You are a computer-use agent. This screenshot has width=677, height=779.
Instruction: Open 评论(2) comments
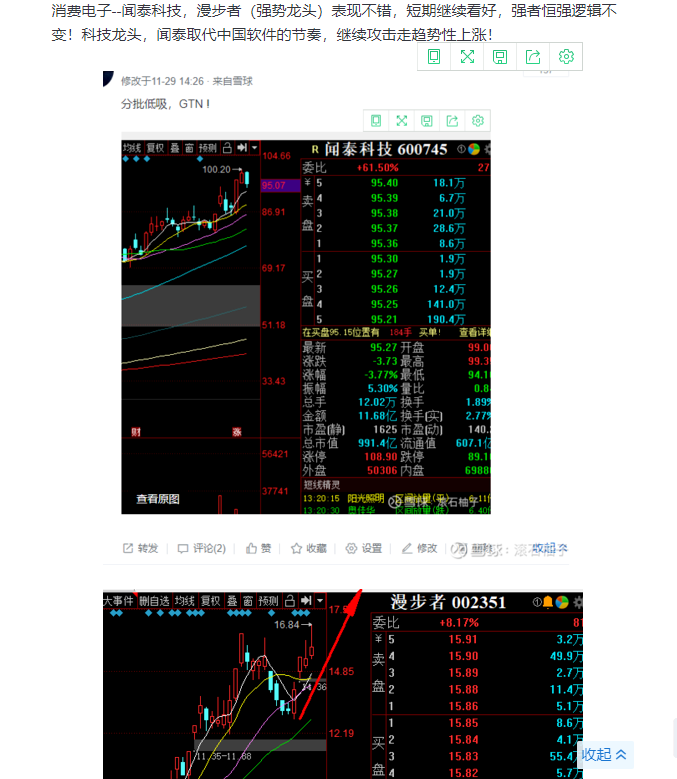pyautogui.click(x=202, y=548)
